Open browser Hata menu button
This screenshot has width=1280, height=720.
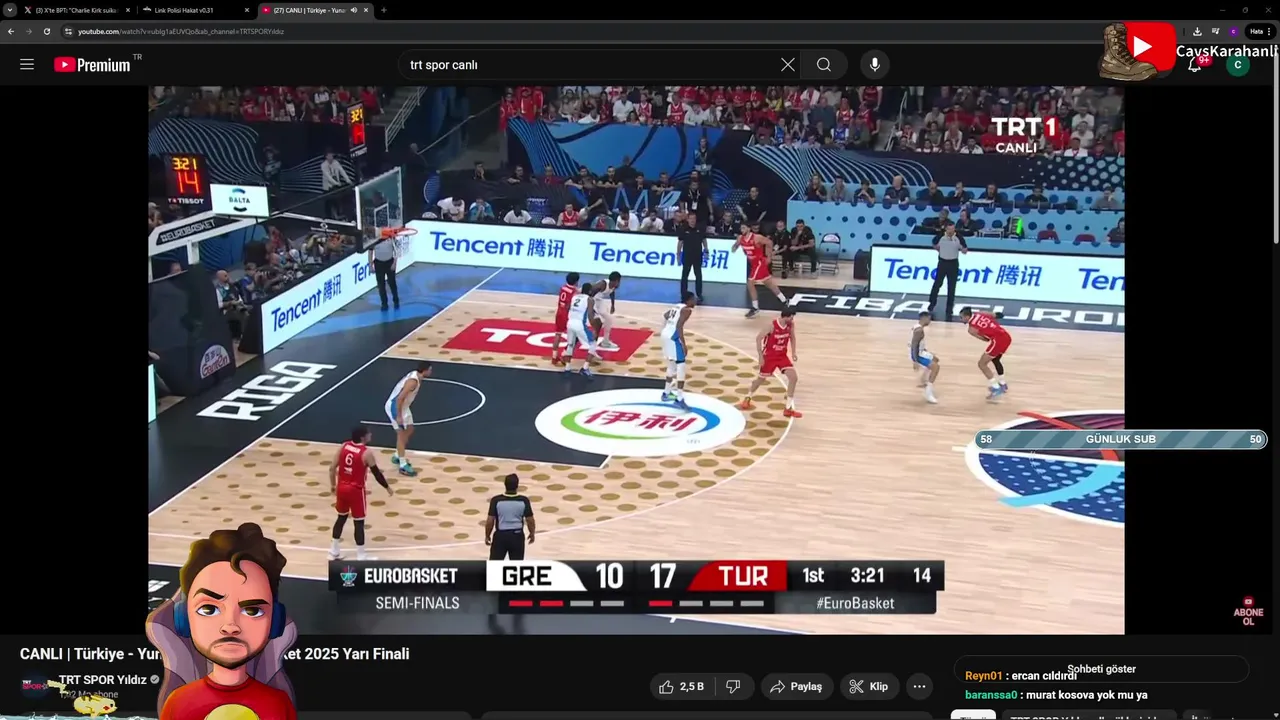tap(1259, 31)
